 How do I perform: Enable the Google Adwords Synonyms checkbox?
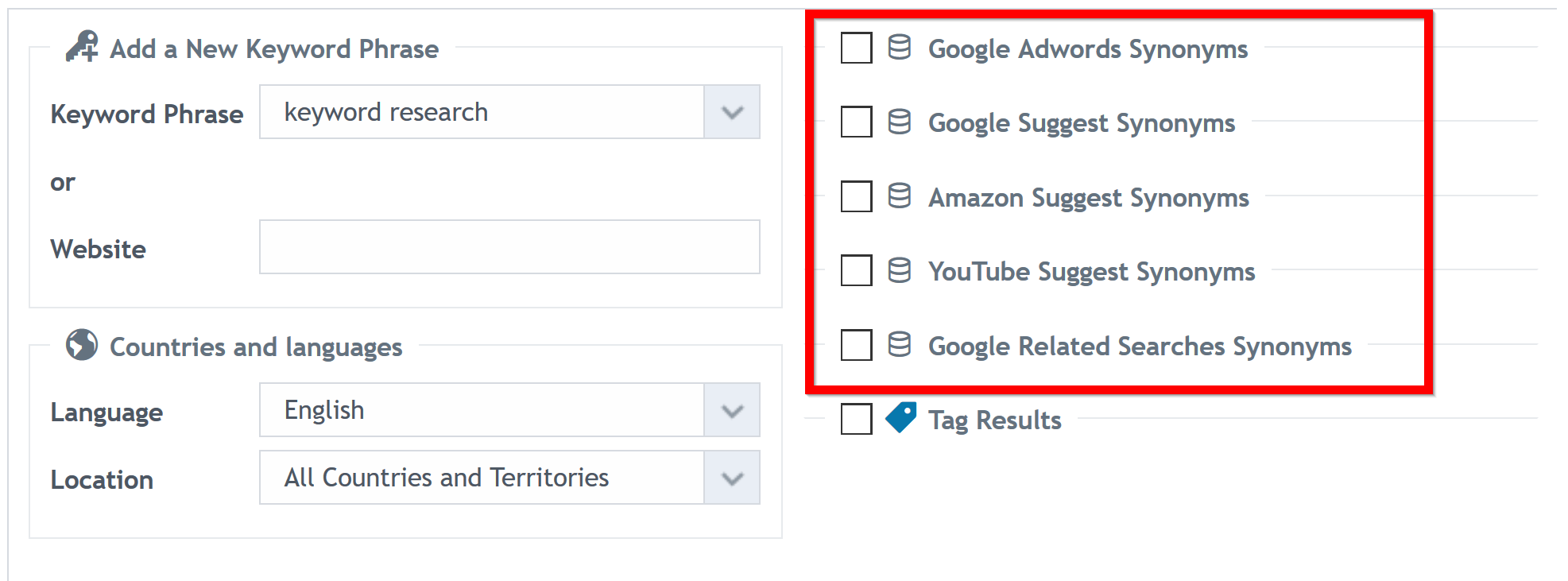click(x=857, y=48)
